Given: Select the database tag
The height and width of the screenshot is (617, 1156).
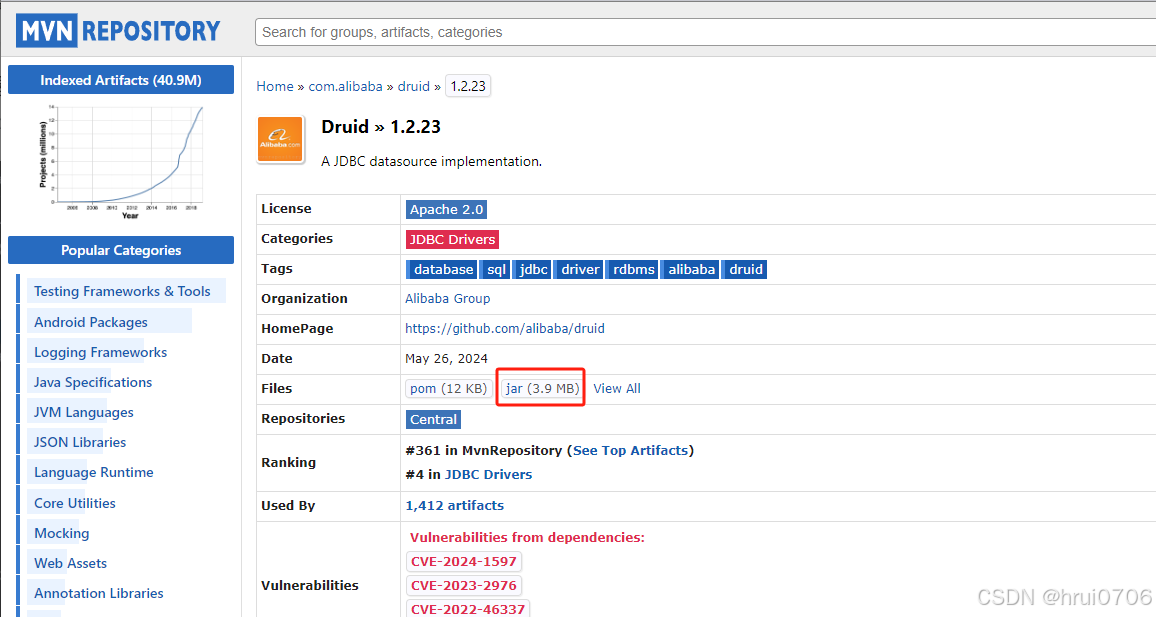Looking at the screenshot, I should pyautogui.click(x=442, y=270).
